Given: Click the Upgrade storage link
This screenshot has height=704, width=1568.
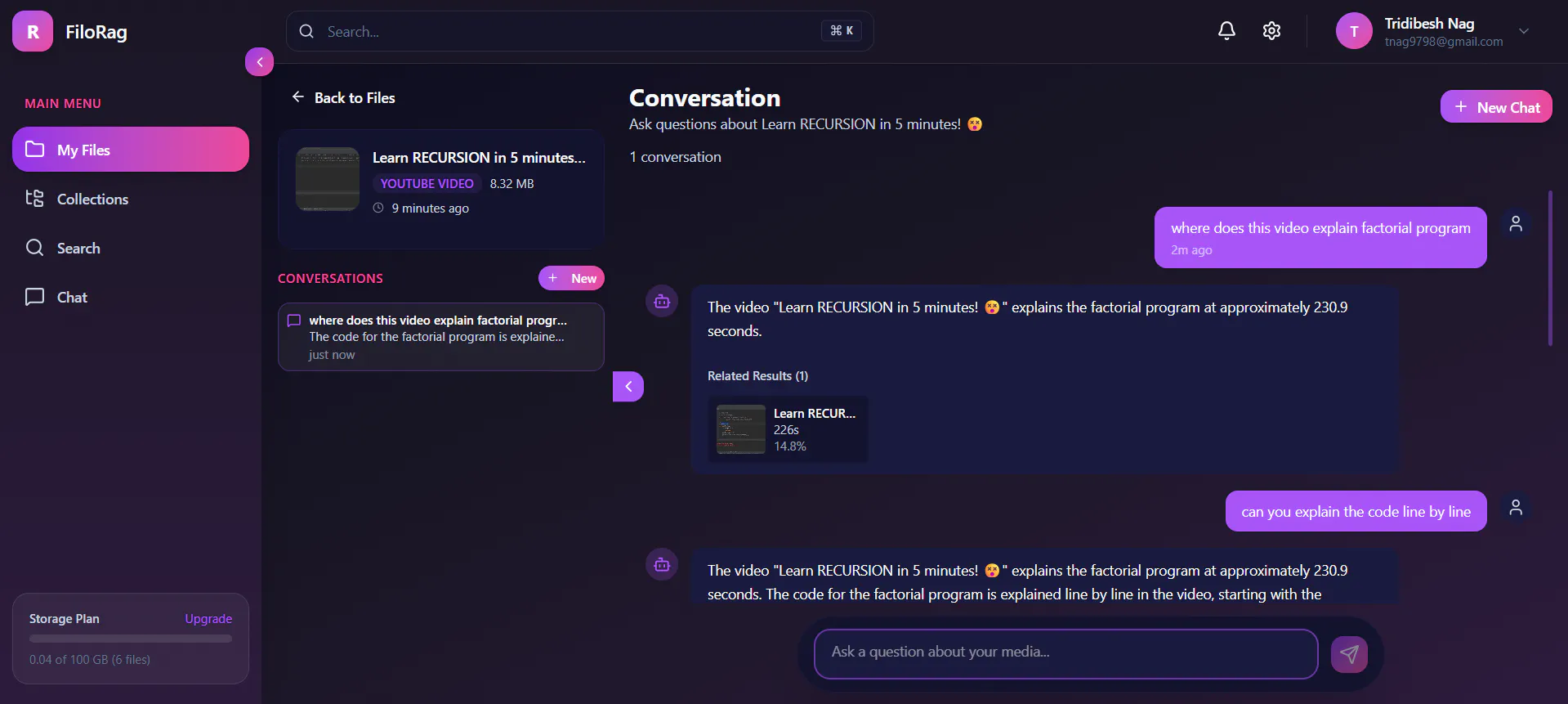Looking at the screenshot, I should click(208, 619).
